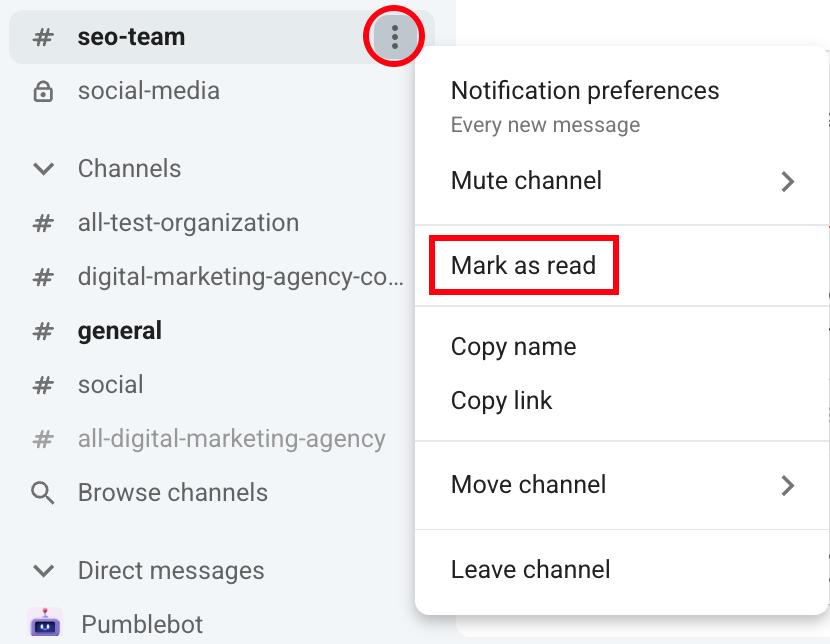
Task: Open the Browse channels link
Action: pos(172,493)
